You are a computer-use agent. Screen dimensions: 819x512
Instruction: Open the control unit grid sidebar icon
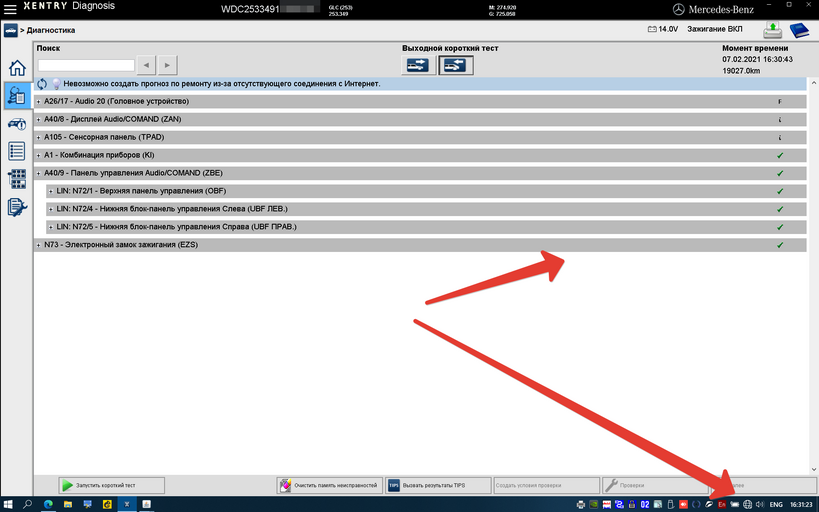17,179
